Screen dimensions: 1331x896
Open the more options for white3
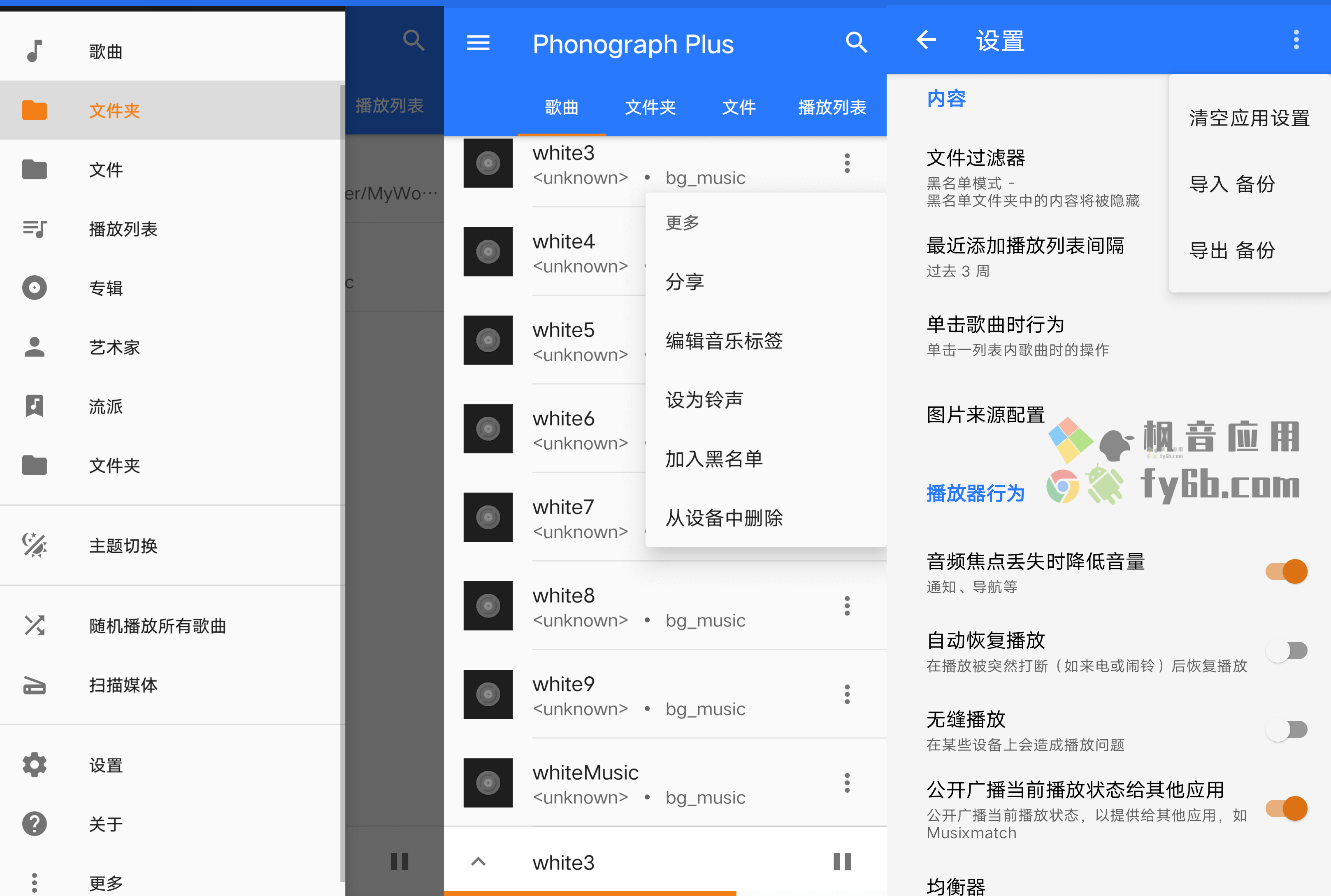coord(847,163)
